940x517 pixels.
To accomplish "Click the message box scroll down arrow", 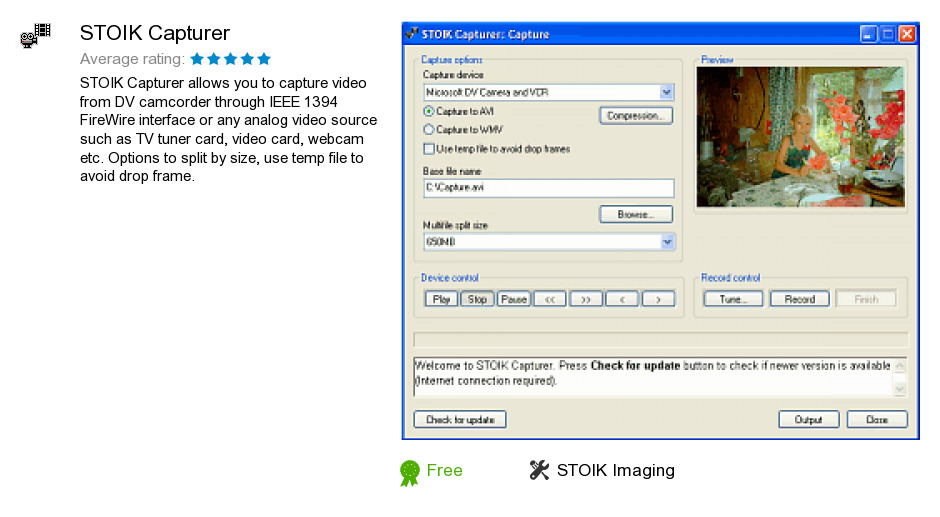I will tap(899, 389).
